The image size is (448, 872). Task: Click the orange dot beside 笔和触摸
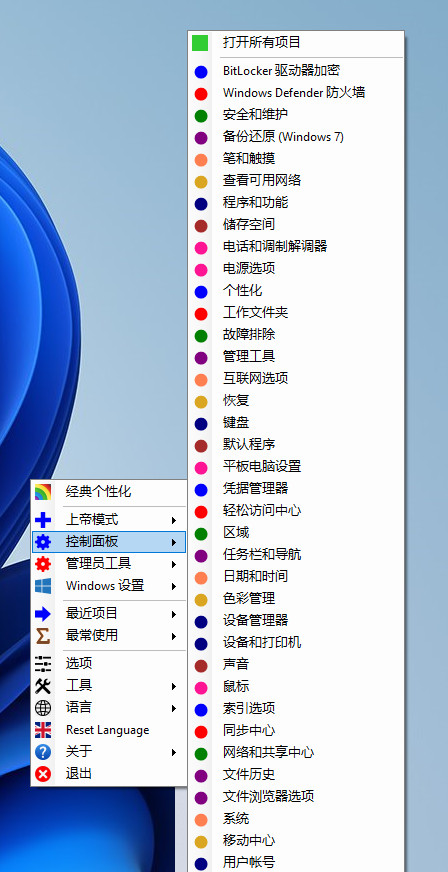pos(201,160)
